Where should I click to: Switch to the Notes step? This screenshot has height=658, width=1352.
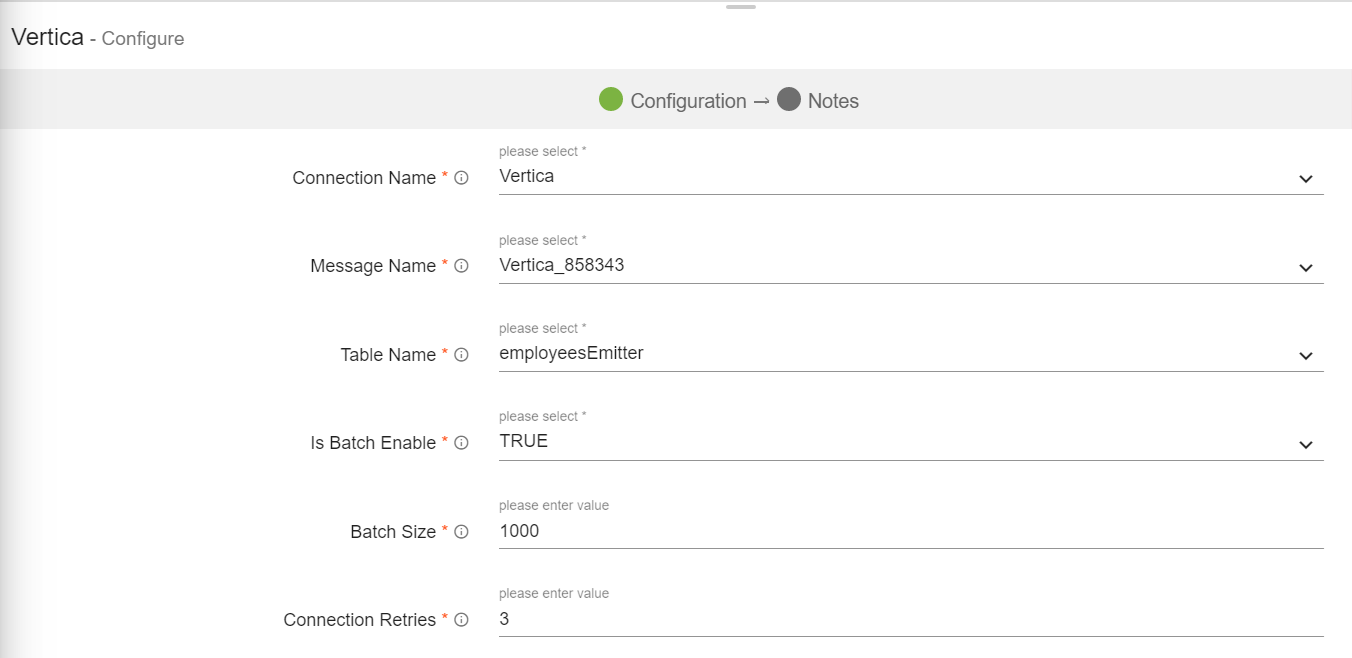(x=833, y=101)
